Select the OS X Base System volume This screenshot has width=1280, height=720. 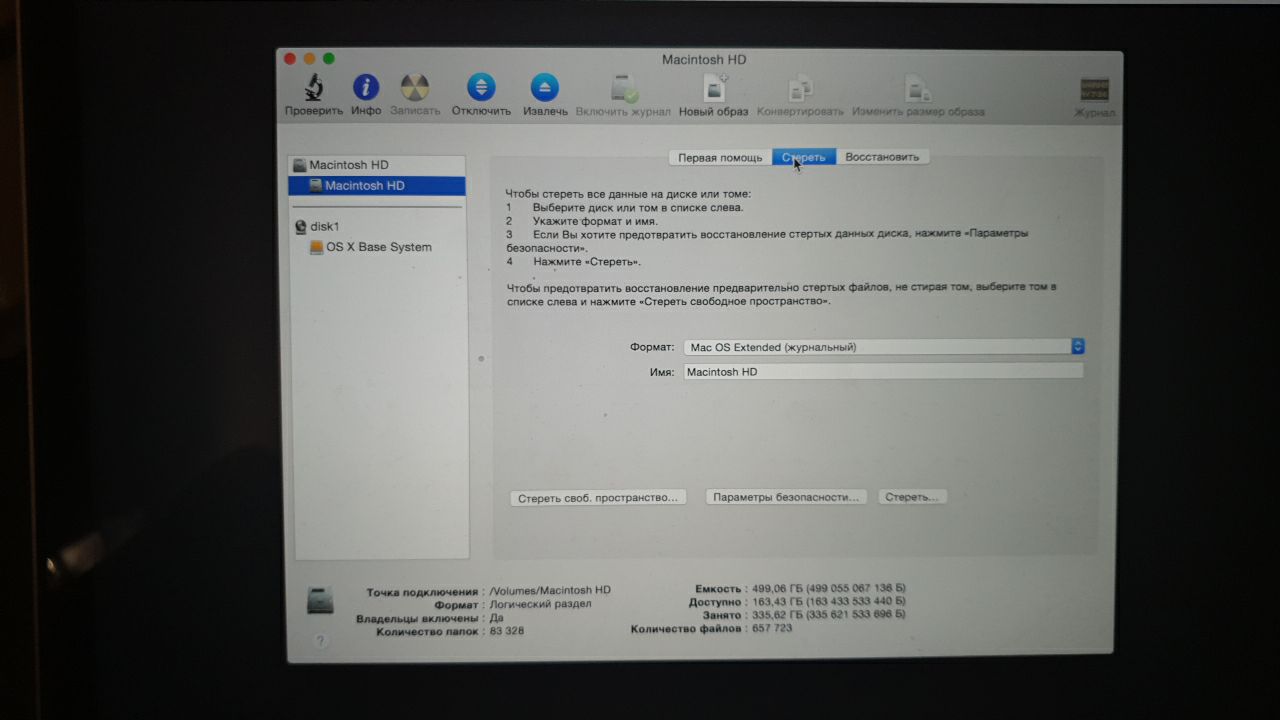click(x=371, y=247)
